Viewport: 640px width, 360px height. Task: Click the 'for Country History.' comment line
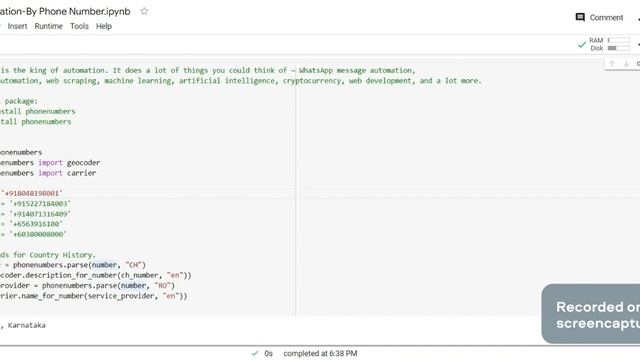(48, 255)
